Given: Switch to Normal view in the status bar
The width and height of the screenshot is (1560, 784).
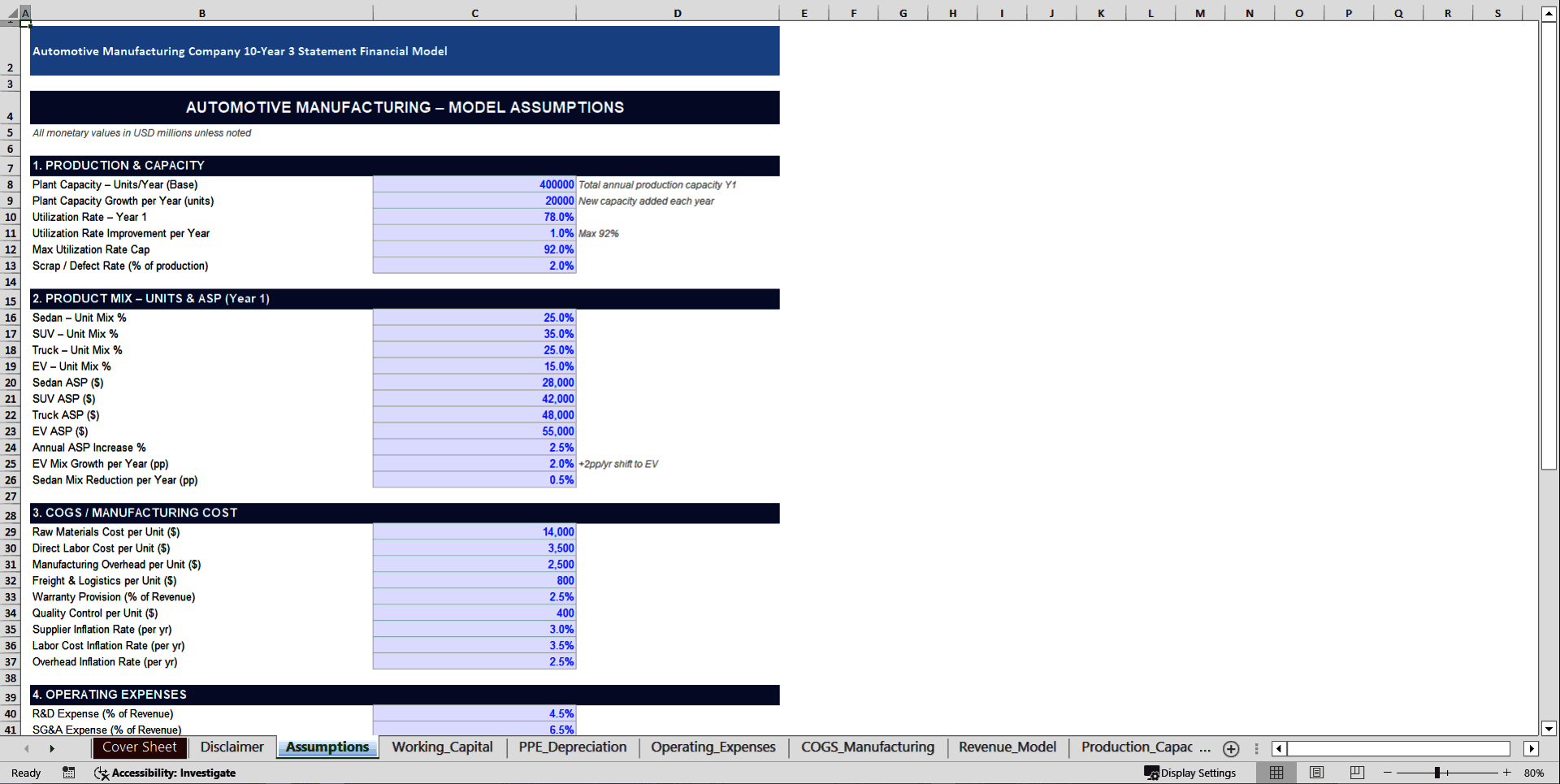Looking at the screenshot, I should point(1276,773).
